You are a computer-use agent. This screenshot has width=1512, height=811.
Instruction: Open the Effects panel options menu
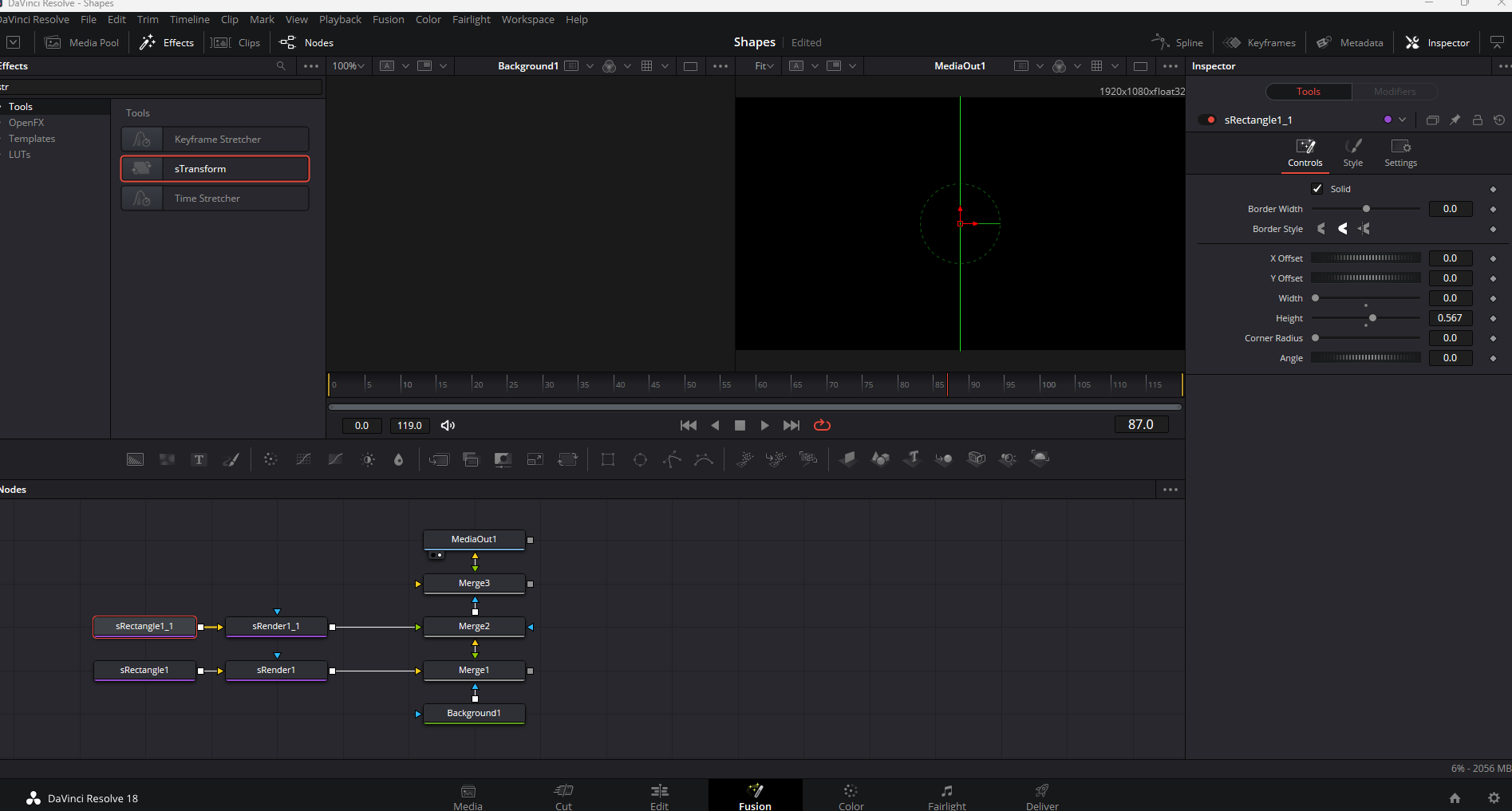311,66
